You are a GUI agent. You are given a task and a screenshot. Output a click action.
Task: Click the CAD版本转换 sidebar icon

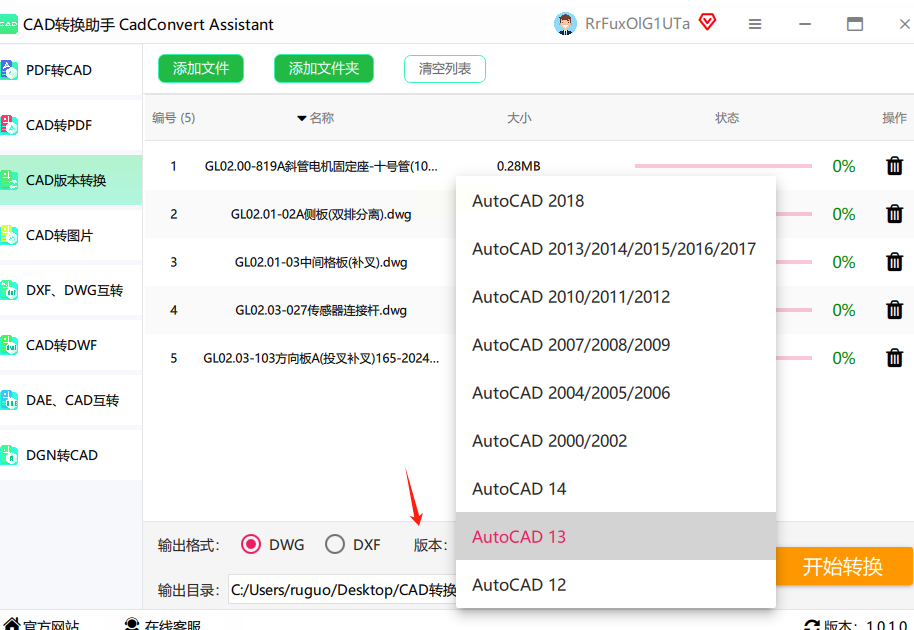click(9, 180)
